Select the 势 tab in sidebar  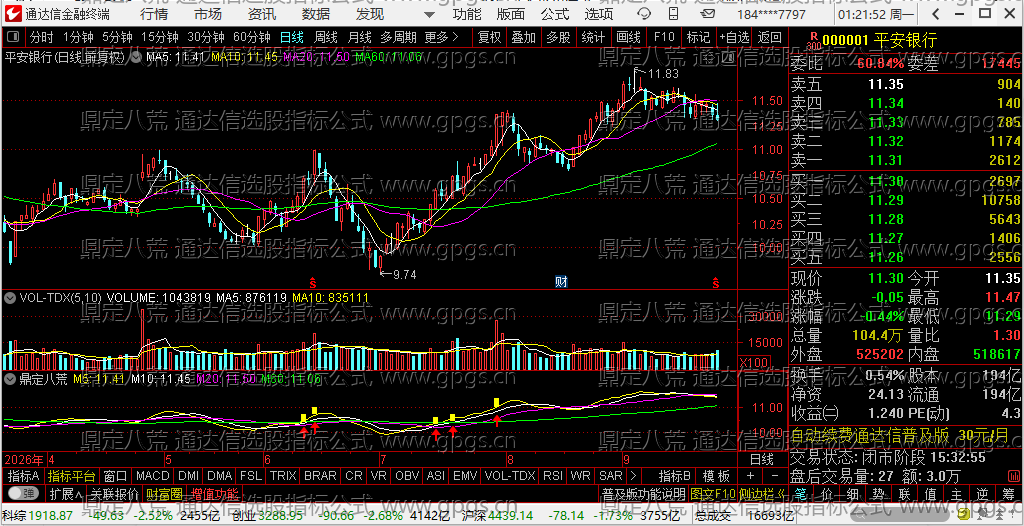[x=878, y=493]
